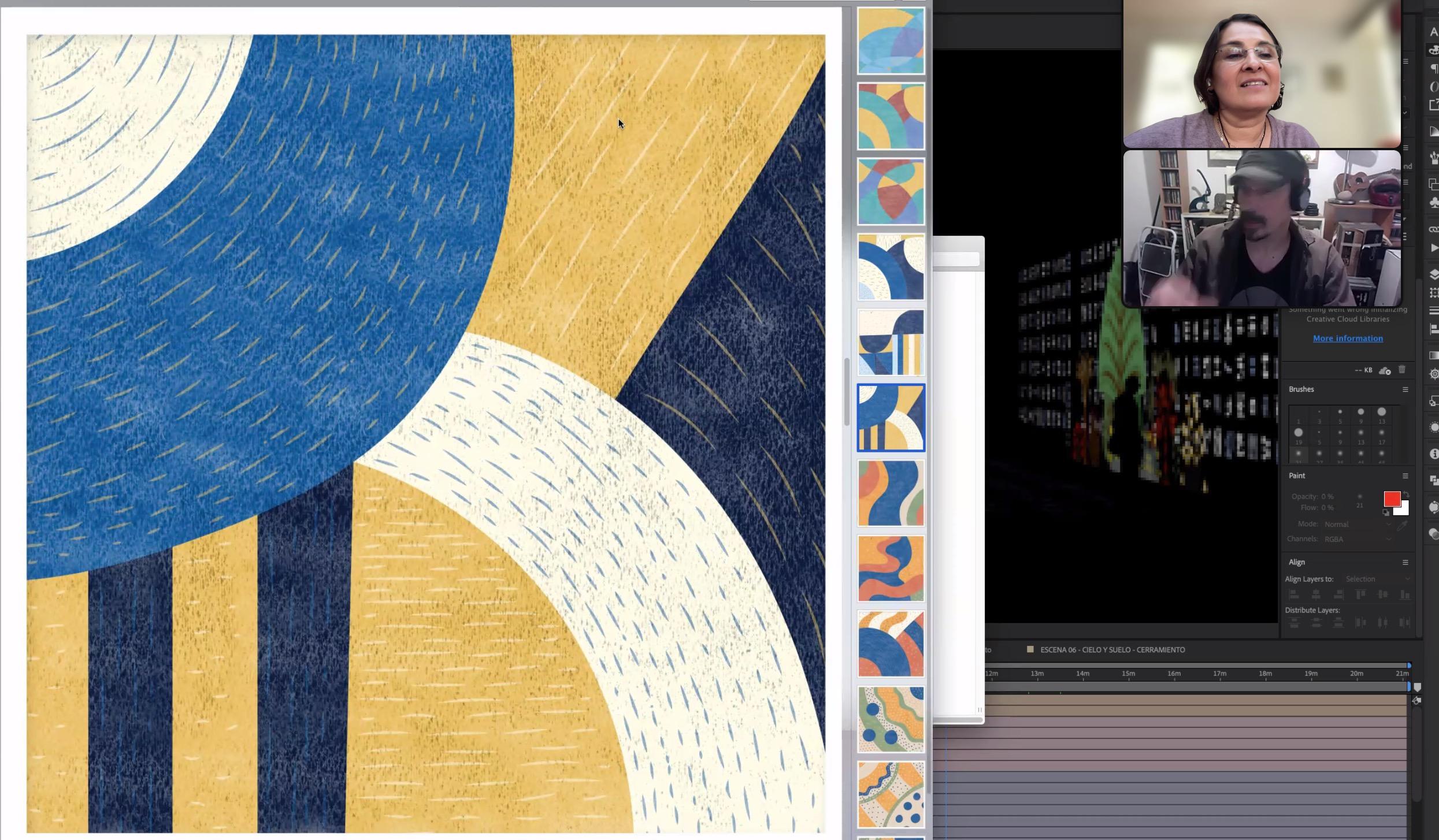Open the Mode Normal dropdown
The image size is (1439, 840).
pyautogui.click(x=1357, y=525)
